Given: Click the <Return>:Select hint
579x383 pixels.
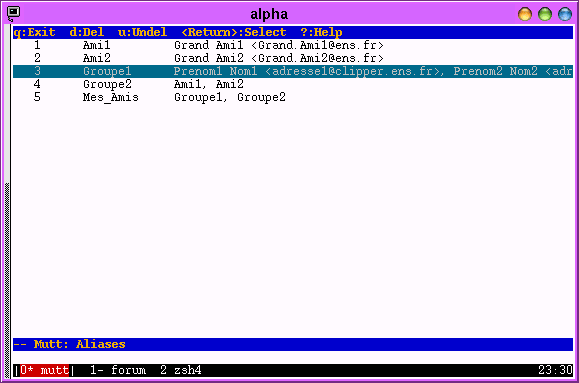Looking at the screenshot, I should [x=234, y=33].
